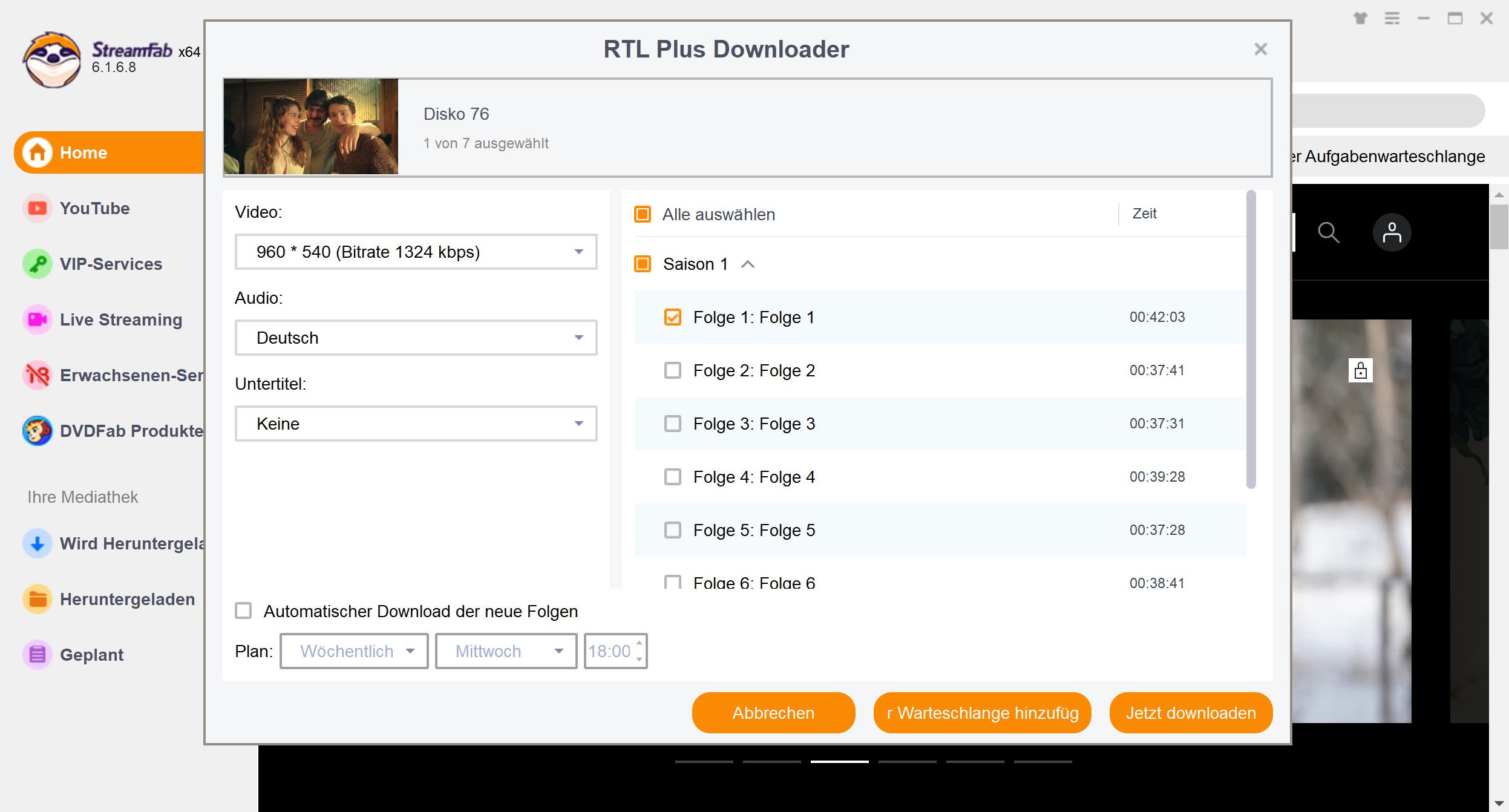Open the Mittwoch weekday dropdown
This screenshot has width=1509, height=812.
coord(506,651)
